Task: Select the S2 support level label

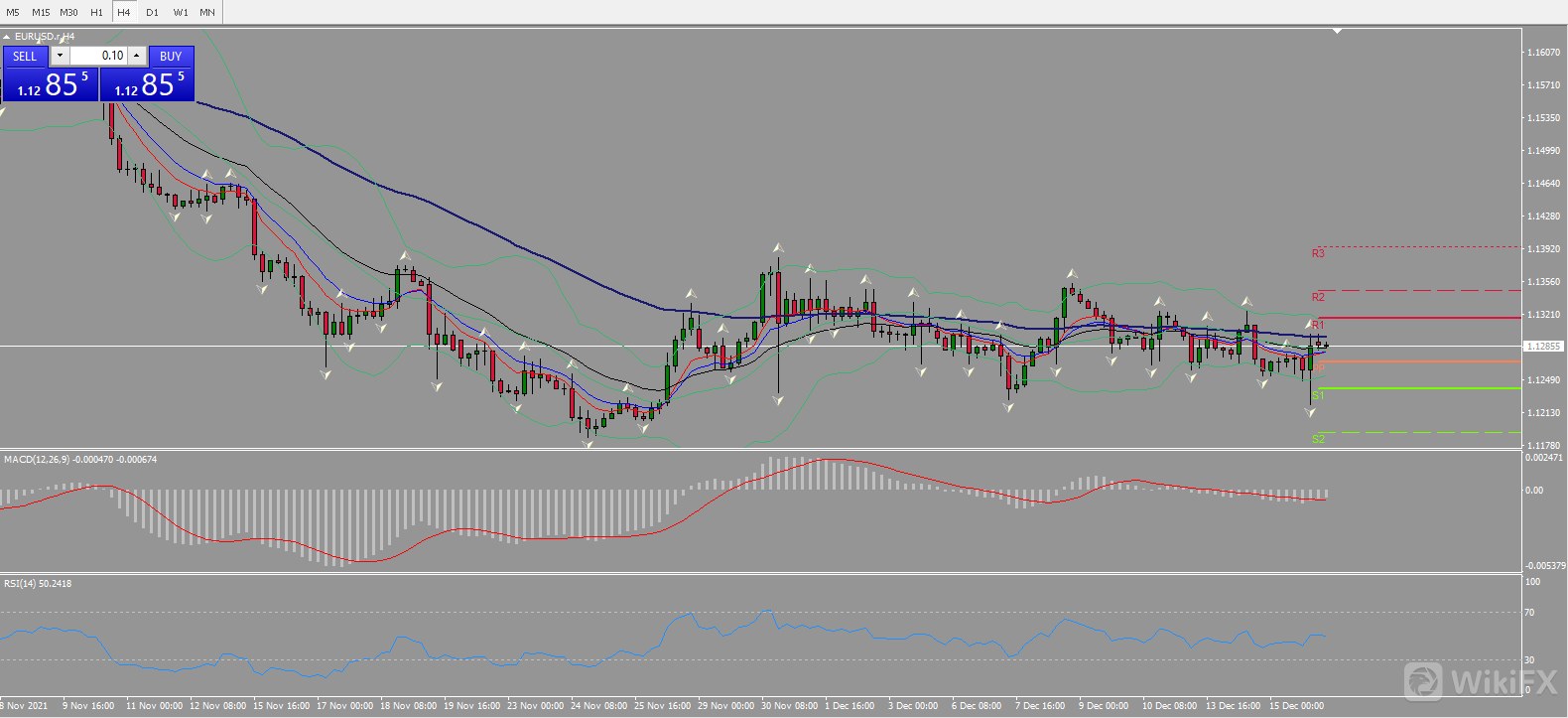Action: click(x=1318, y=438)
